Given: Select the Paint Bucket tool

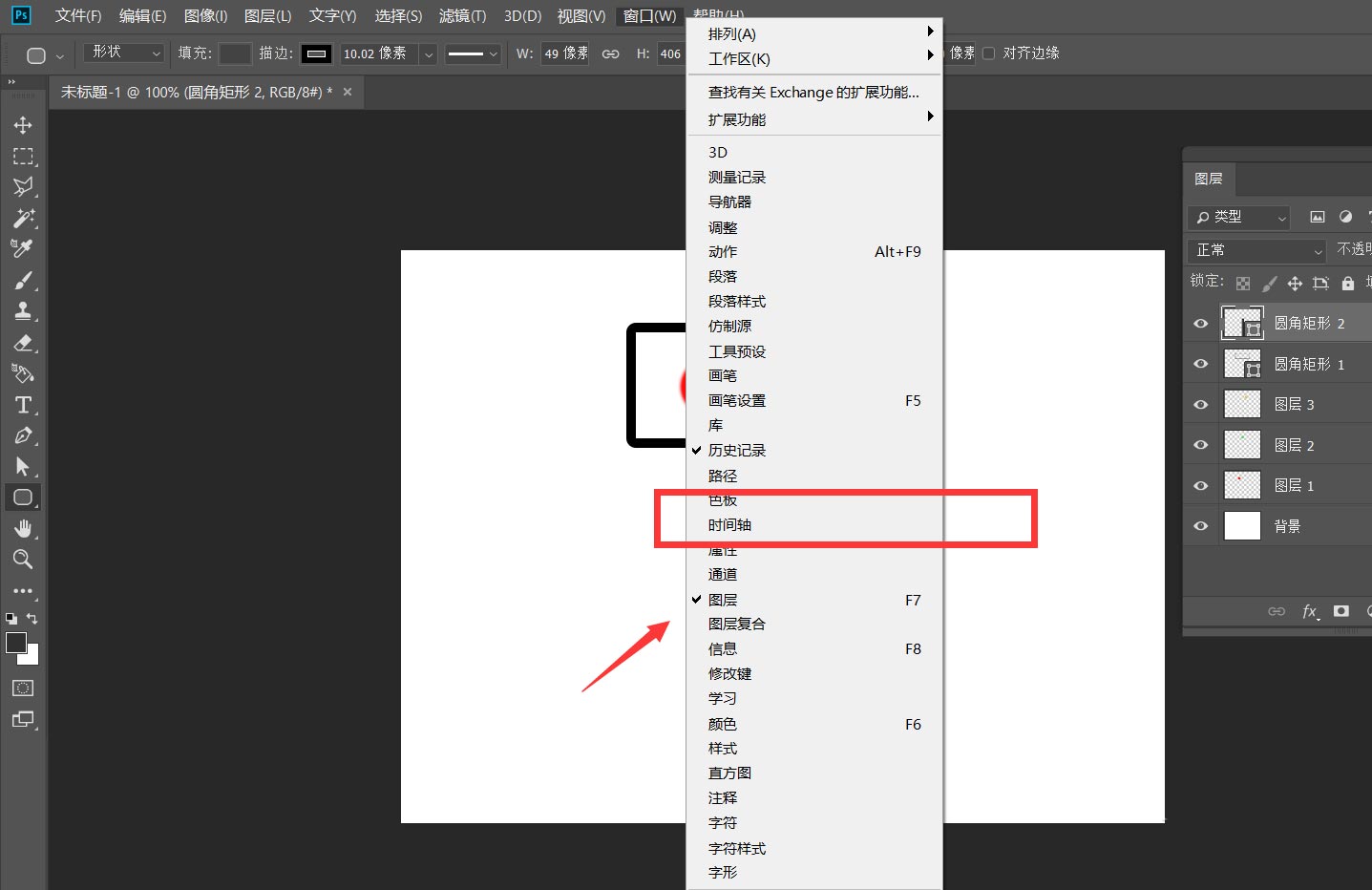Looking at the screenshot, I should 23,373.
